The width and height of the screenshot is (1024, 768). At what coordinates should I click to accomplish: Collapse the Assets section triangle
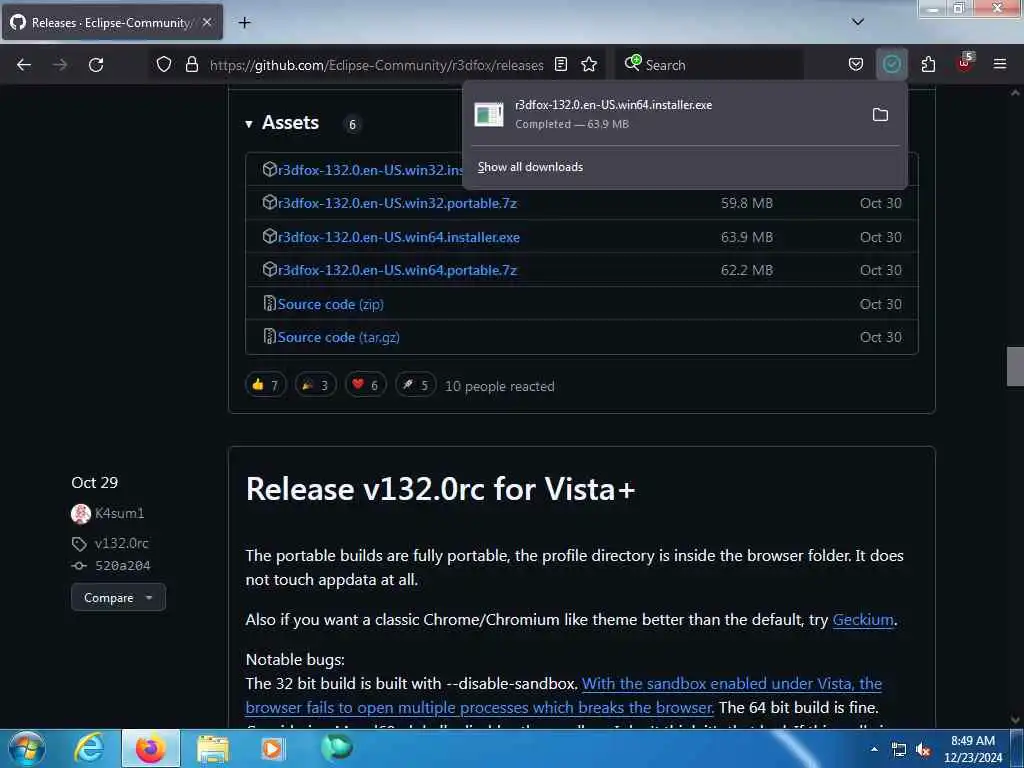tap(249, 124)
